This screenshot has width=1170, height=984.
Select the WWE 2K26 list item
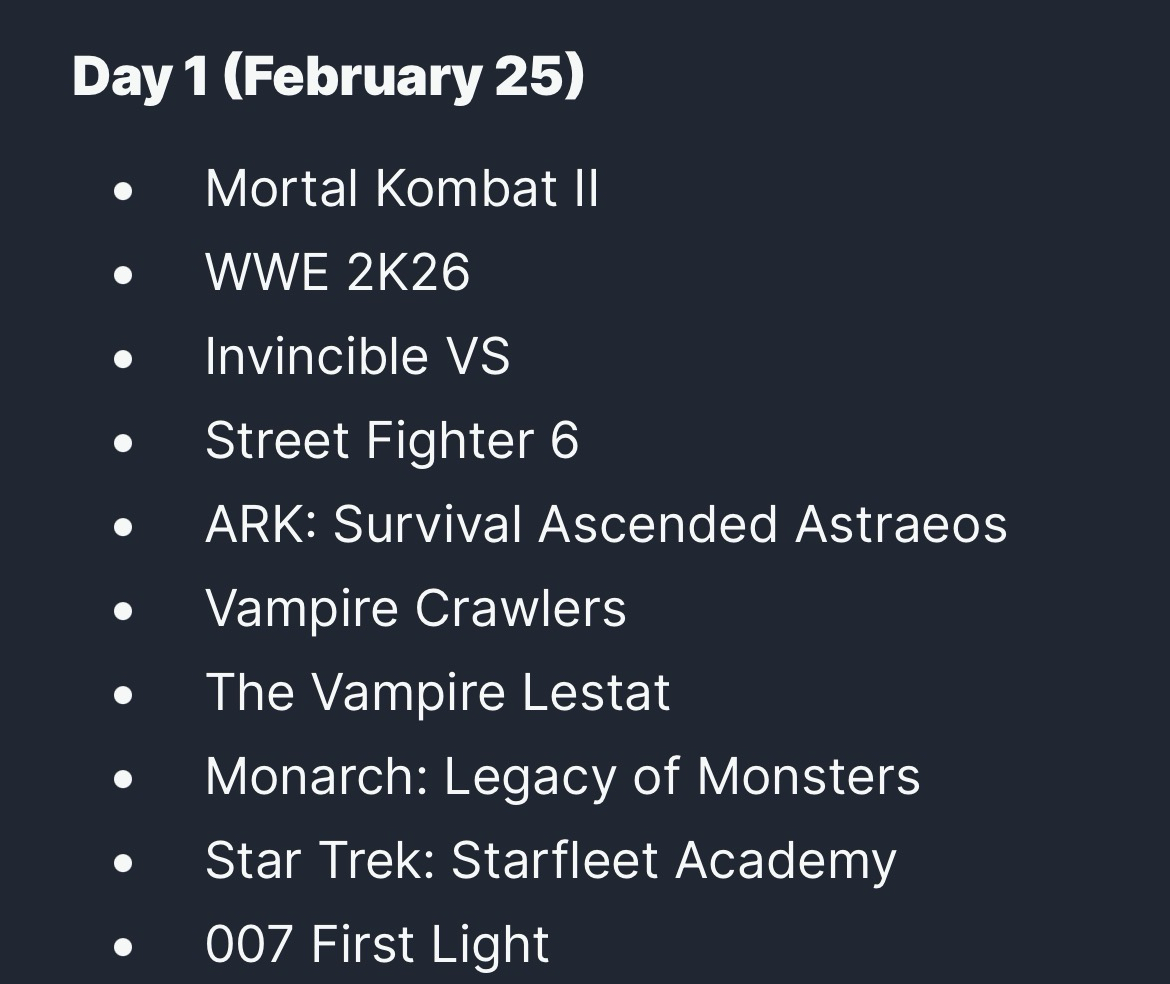coord(337,272)
